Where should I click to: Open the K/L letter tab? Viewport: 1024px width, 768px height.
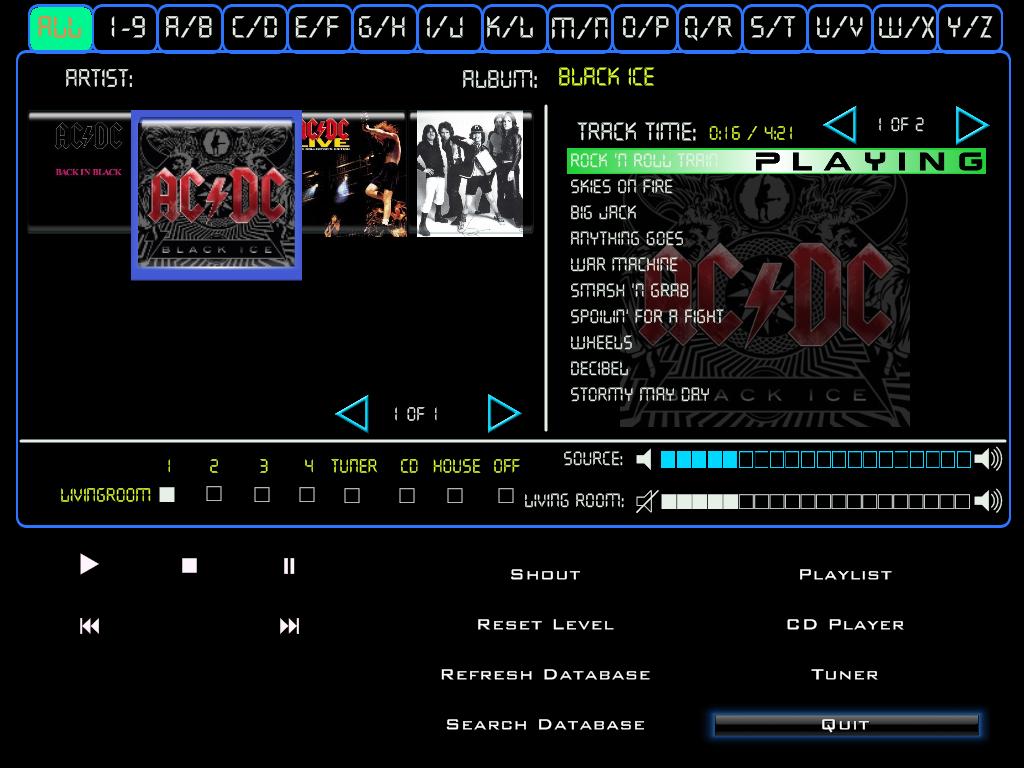pyautogui.click(x=514, y=27)
